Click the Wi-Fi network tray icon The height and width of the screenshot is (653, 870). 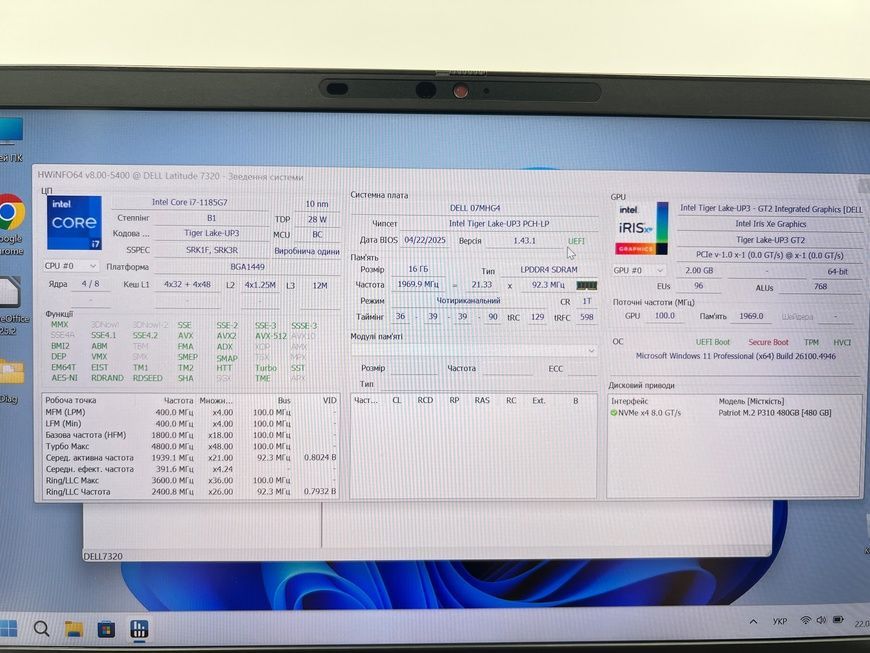click(x=806, y=620)
